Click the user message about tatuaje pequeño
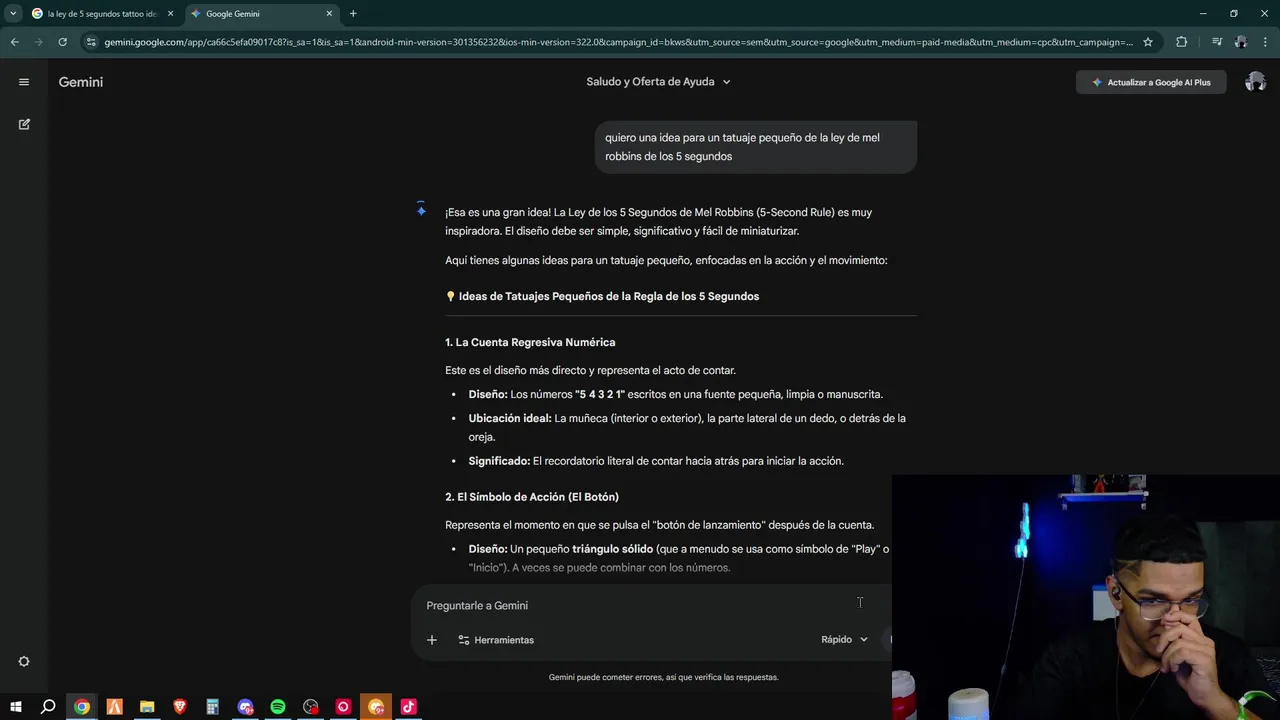 756,147
